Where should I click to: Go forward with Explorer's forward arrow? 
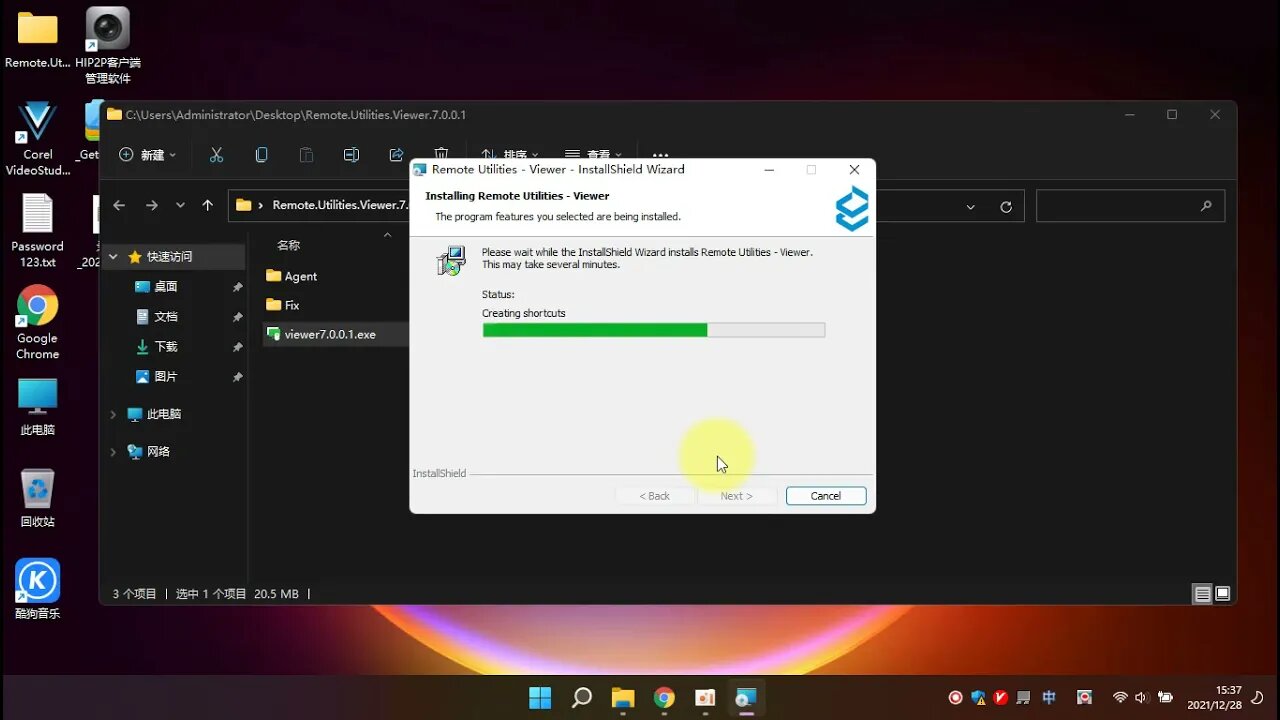click(152, 205)
